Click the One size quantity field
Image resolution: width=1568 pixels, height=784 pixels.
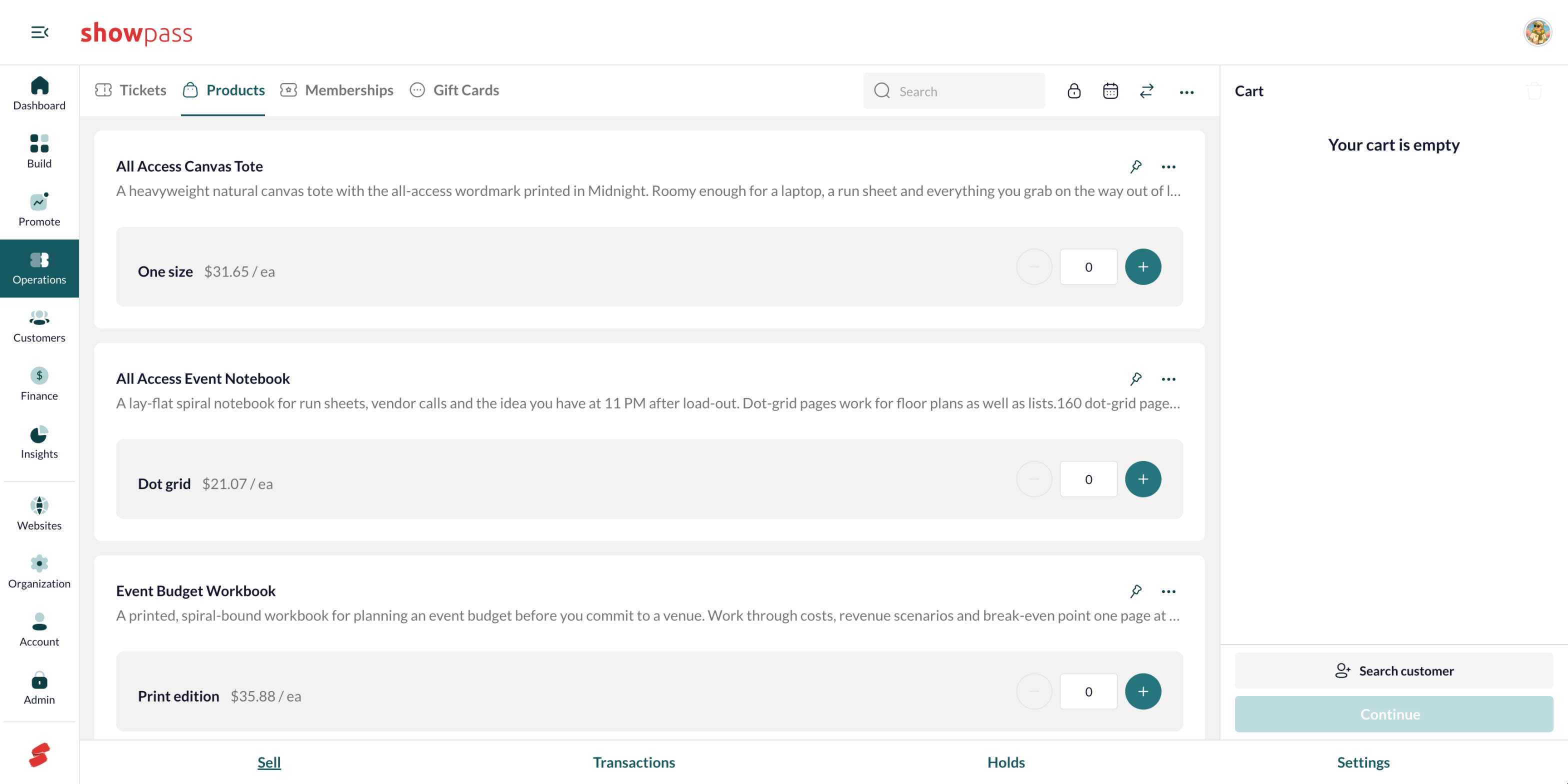pos(1088,266)
